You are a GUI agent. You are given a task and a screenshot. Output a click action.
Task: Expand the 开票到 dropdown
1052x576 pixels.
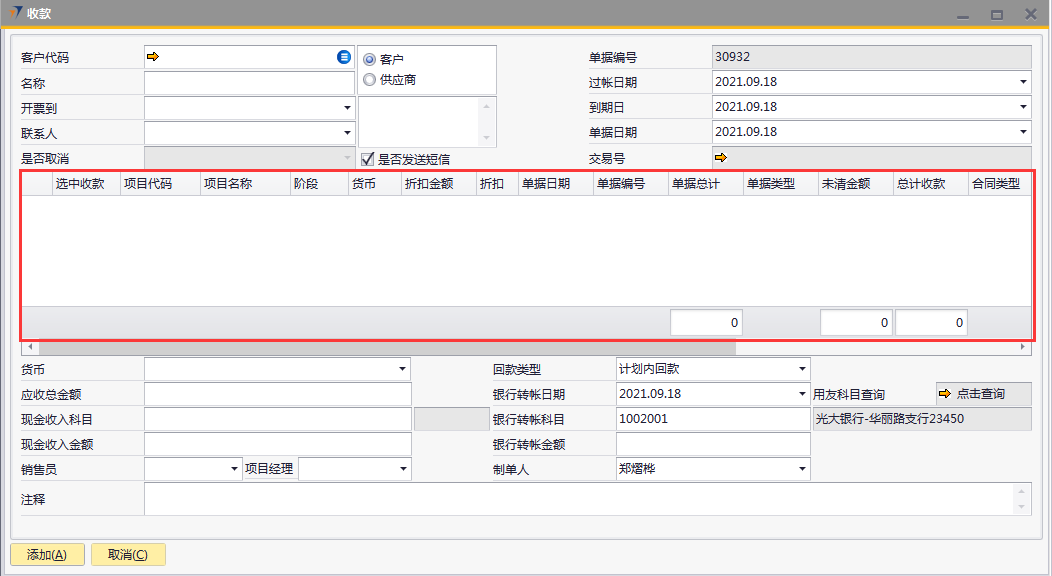point(347,107)
